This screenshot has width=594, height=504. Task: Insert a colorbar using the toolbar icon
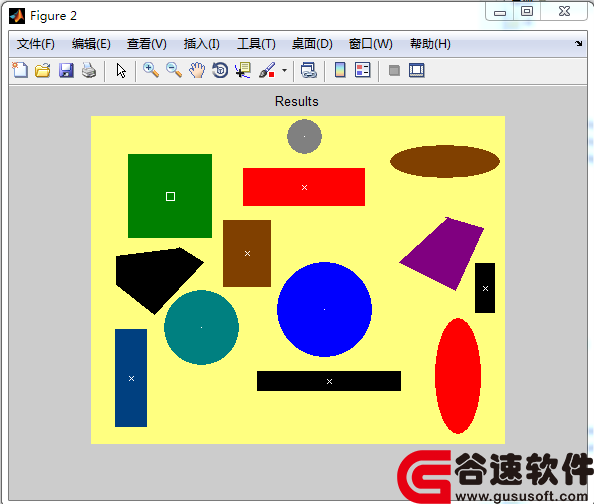tap(340, 70)
